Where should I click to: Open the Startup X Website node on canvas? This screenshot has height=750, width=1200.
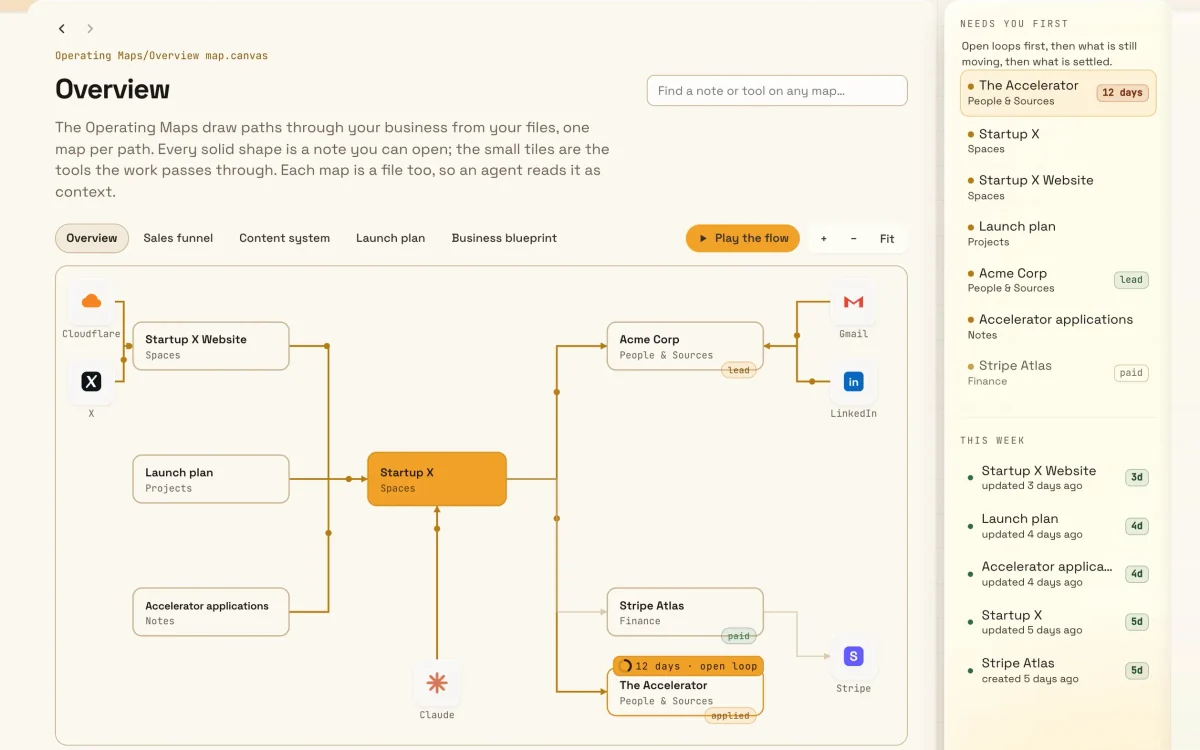tap(211, 346)
